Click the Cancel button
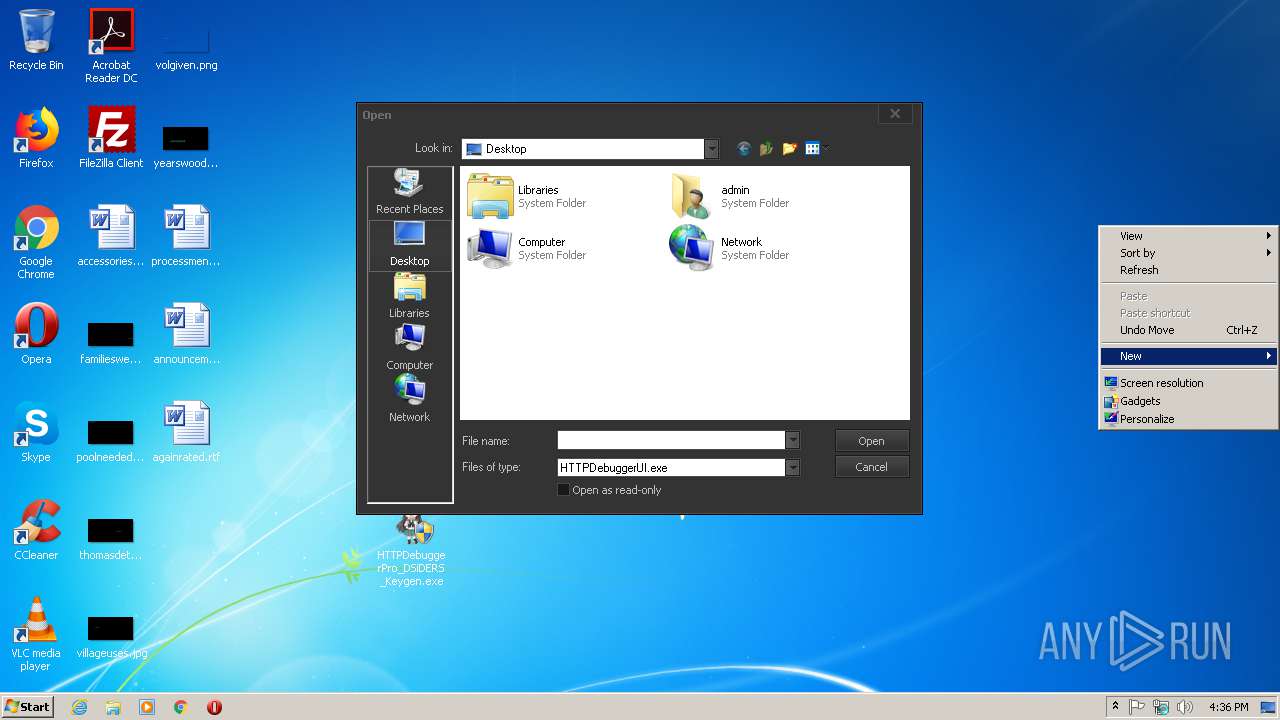 pyautogui.click(x=871, y=467)
